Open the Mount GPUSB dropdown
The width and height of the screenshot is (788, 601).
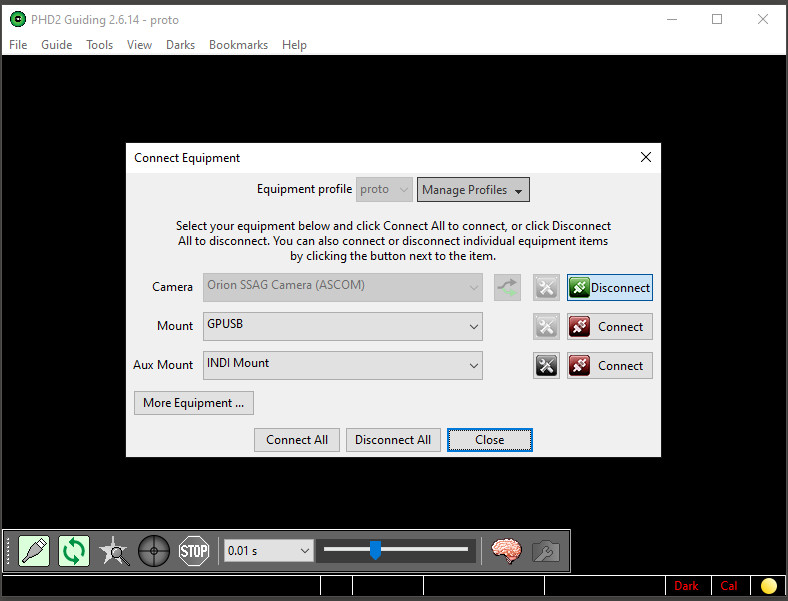point(343,326)
